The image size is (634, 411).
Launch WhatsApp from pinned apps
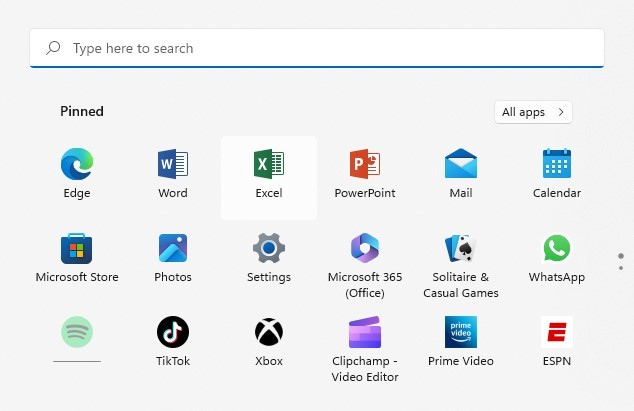point(557,258)
